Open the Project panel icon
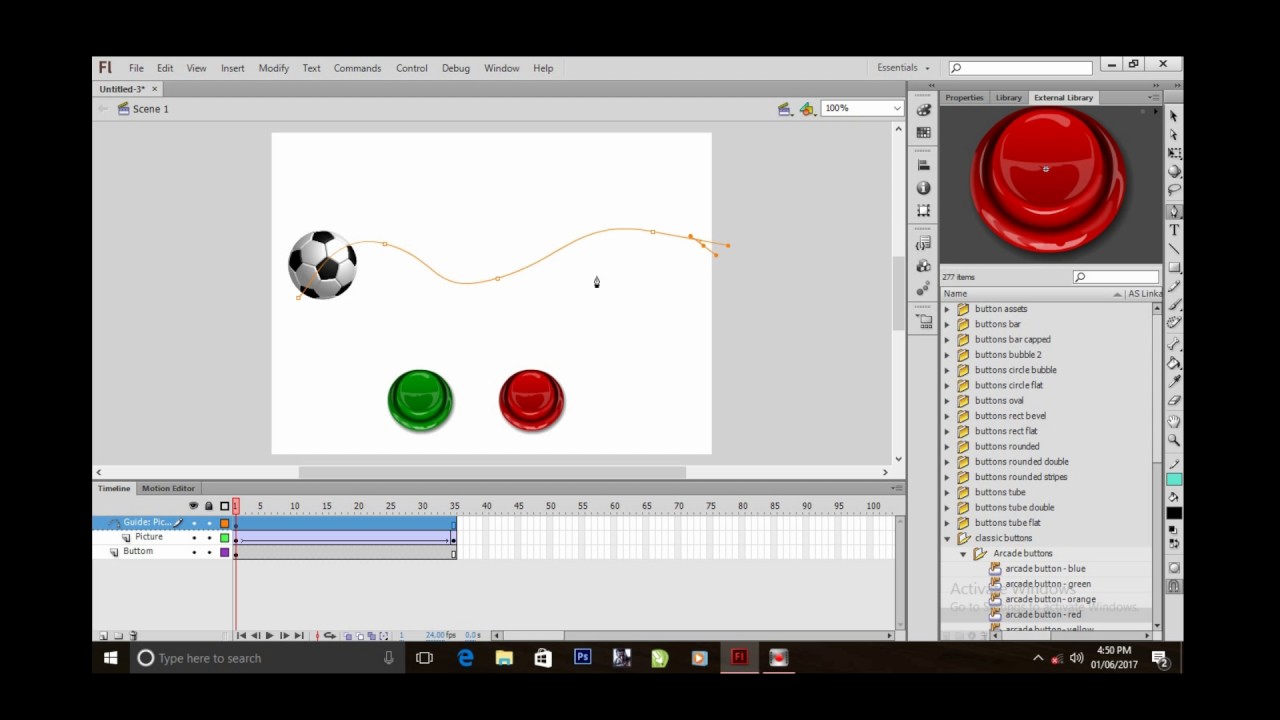Viewport: 1280px width, 720px height. click(923, 322)
